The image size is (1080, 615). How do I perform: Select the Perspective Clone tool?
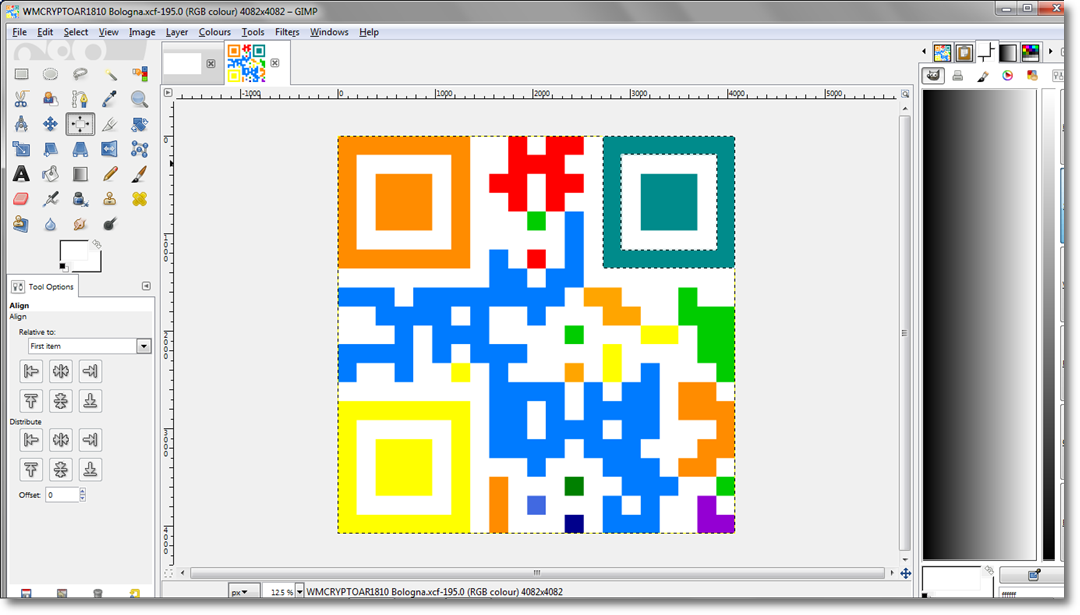tap(21, 224)
